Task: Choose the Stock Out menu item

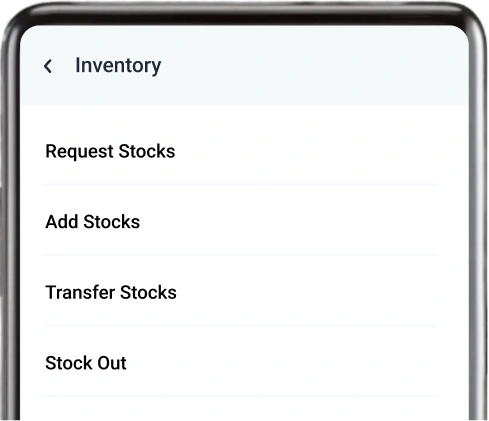Action: (x=240, y=363)
